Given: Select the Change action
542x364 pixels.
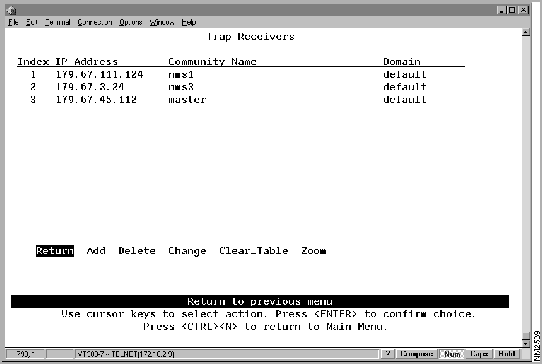Looking at the screenshot, I should [187, 251].
